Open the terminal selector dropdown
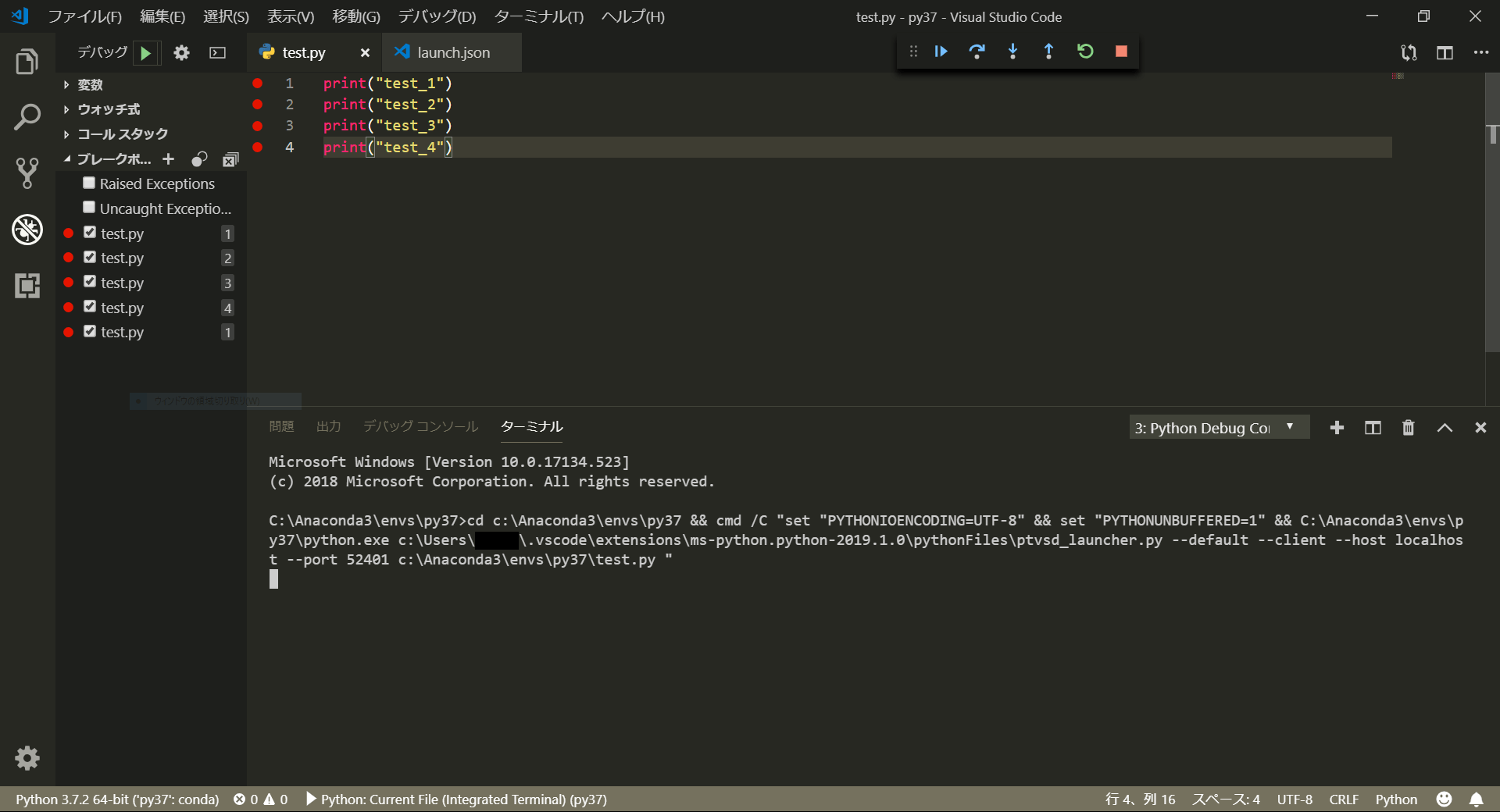This screenshot has height=812, width=1500. [x=1219, y=428]
